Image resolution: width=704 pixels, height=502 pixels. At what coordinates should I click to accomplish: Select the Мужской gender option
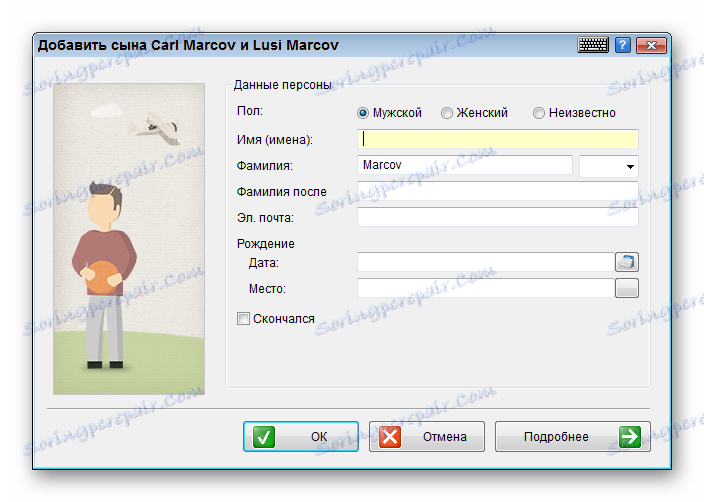click(x=389, y=113)
